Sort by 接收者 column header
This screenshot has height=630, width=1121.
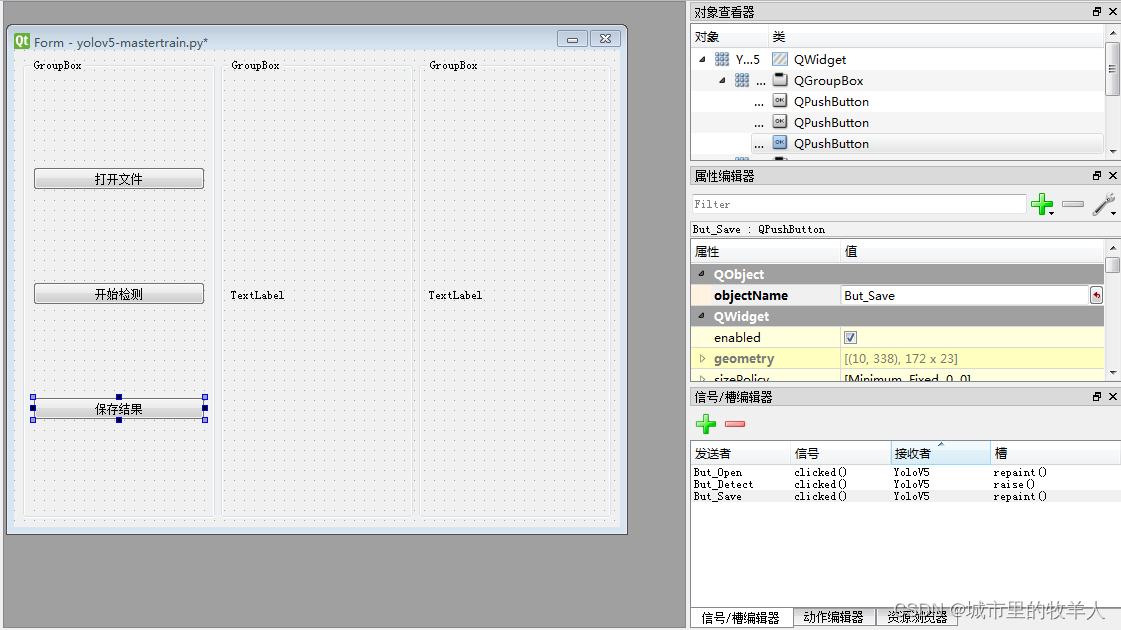pyautogui.click(x=941, y=453)
